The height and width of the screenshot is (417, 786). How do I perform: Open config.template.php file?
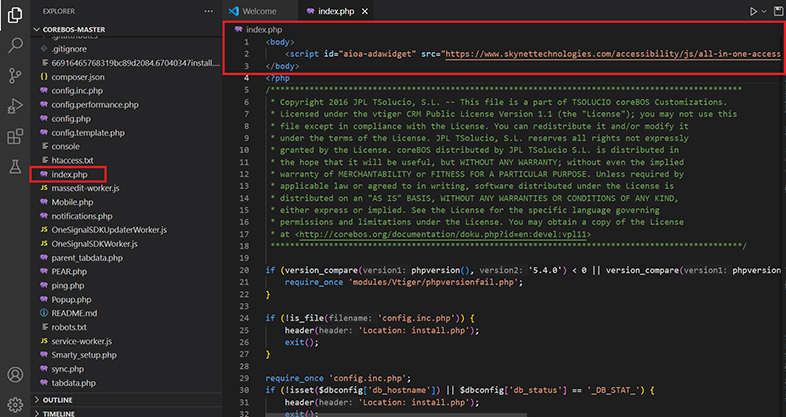pos(88,133)
